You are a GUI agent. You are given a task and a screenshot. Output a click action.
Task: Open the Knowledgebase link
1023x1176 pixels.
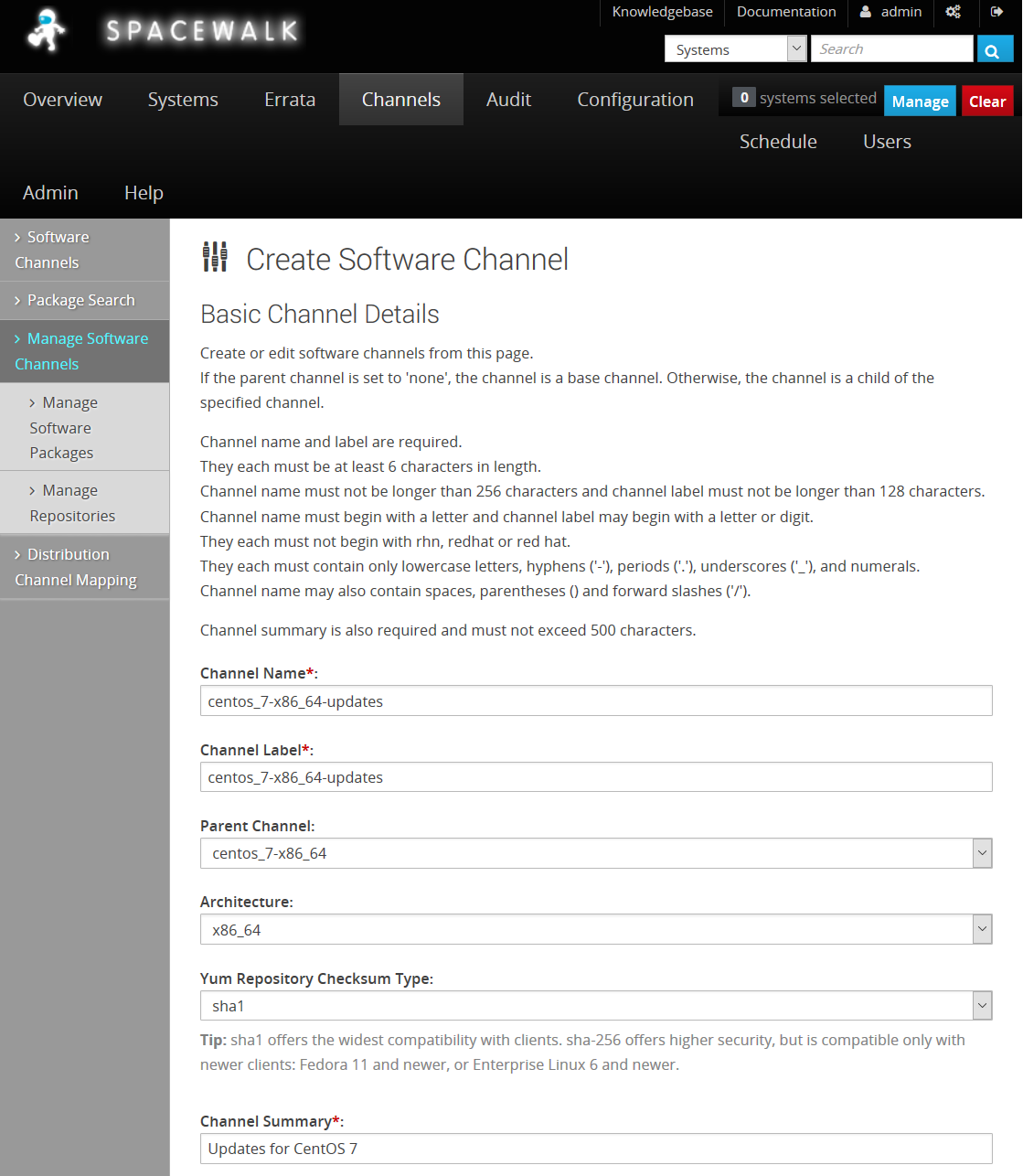662,12
